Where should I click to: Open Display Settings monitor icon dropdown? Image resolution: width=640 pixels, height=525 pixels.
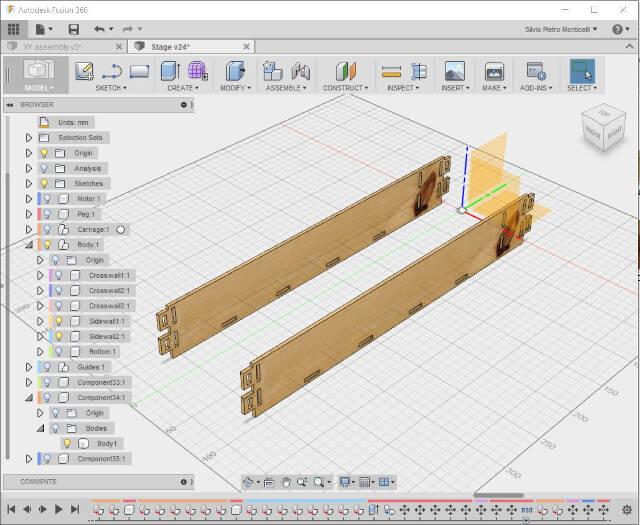pos(347,482)
